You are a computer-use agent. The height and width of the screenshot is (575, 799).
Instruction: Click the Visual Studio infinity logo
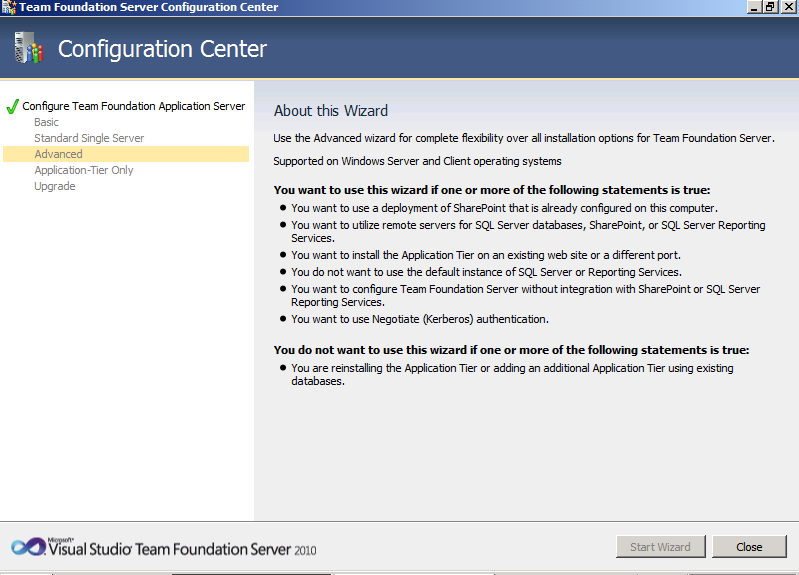[x=29, y=547]
